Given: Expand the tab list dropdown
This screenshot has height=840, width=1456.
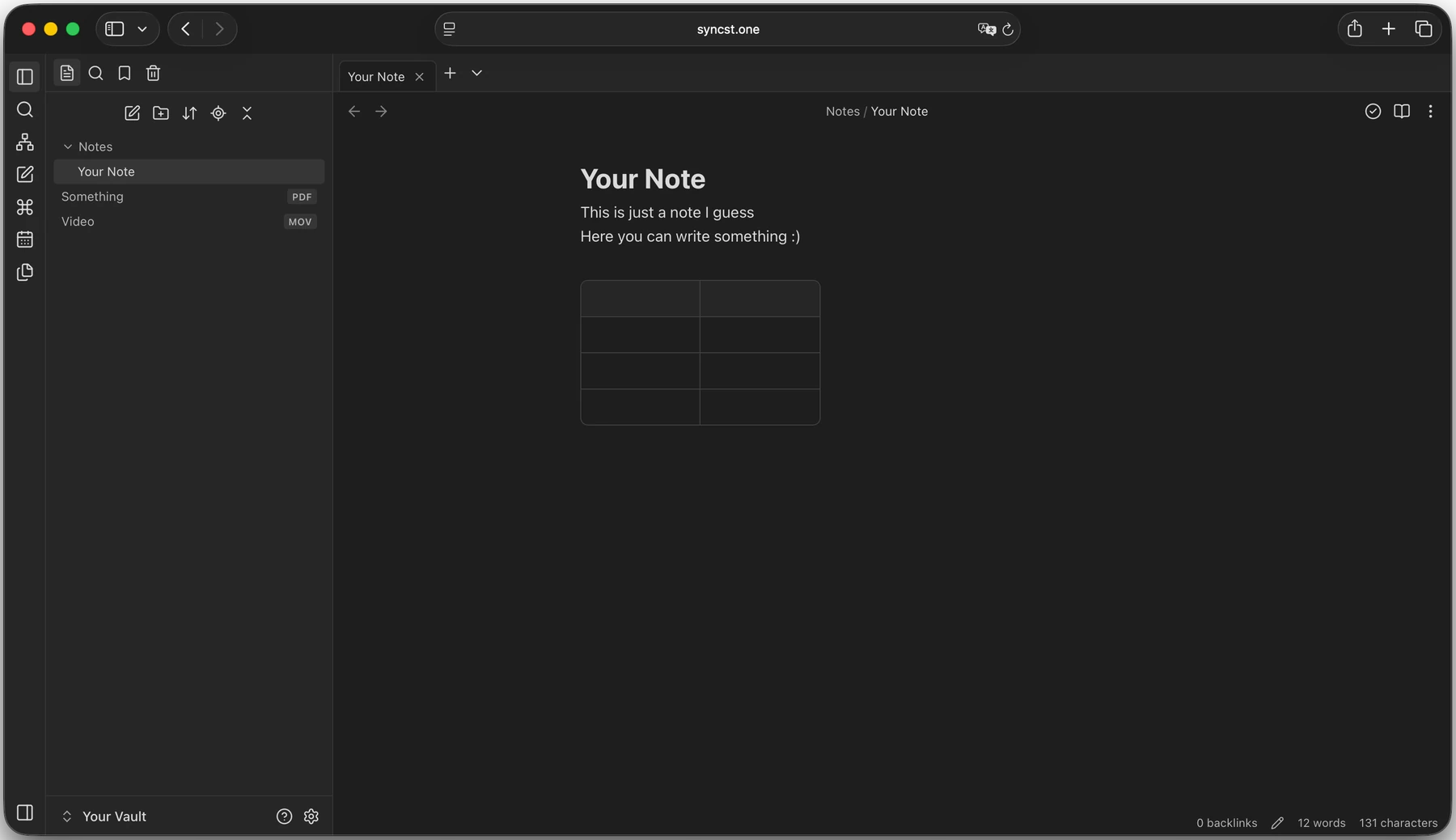Looking at the screenshot, I should point(477,74).
